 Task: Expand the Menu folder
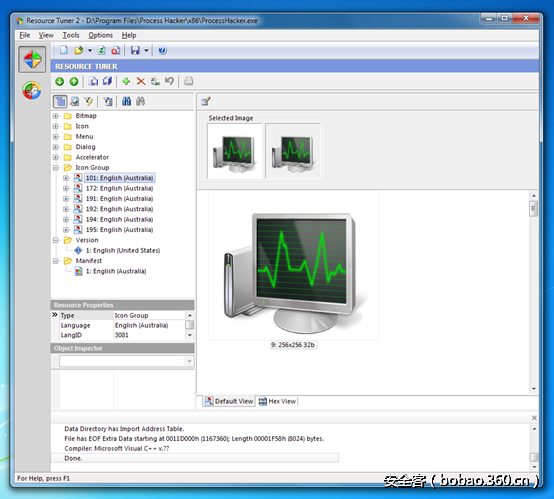pyautogui.click(x=55, y=136)
